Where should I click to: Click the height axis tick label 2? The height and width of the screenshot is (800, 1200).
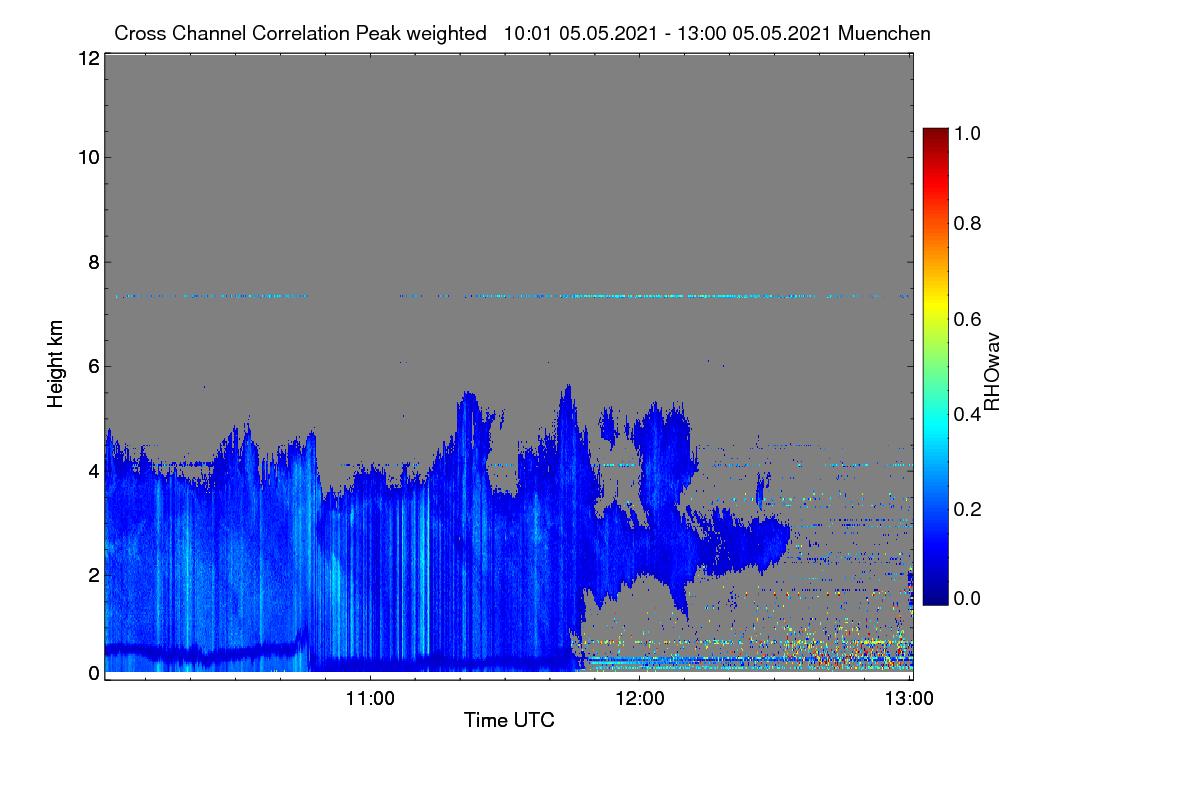click(x=93, y=574)
